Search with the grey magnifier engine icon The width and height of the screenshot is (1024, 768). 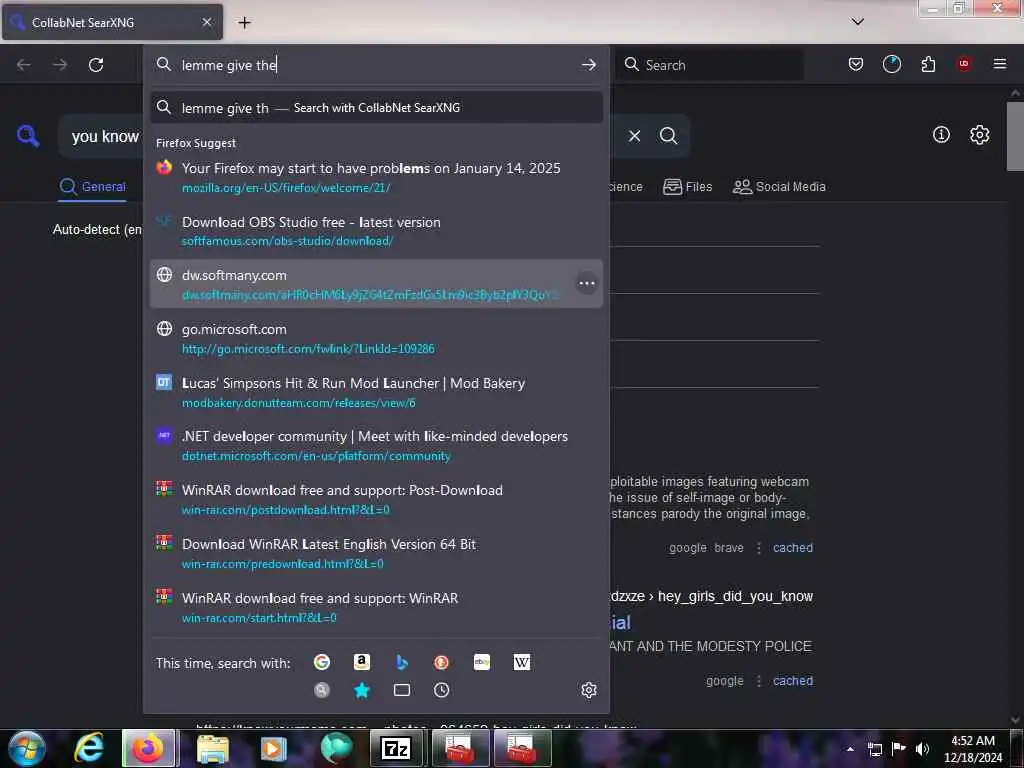[x=322, y=690]
